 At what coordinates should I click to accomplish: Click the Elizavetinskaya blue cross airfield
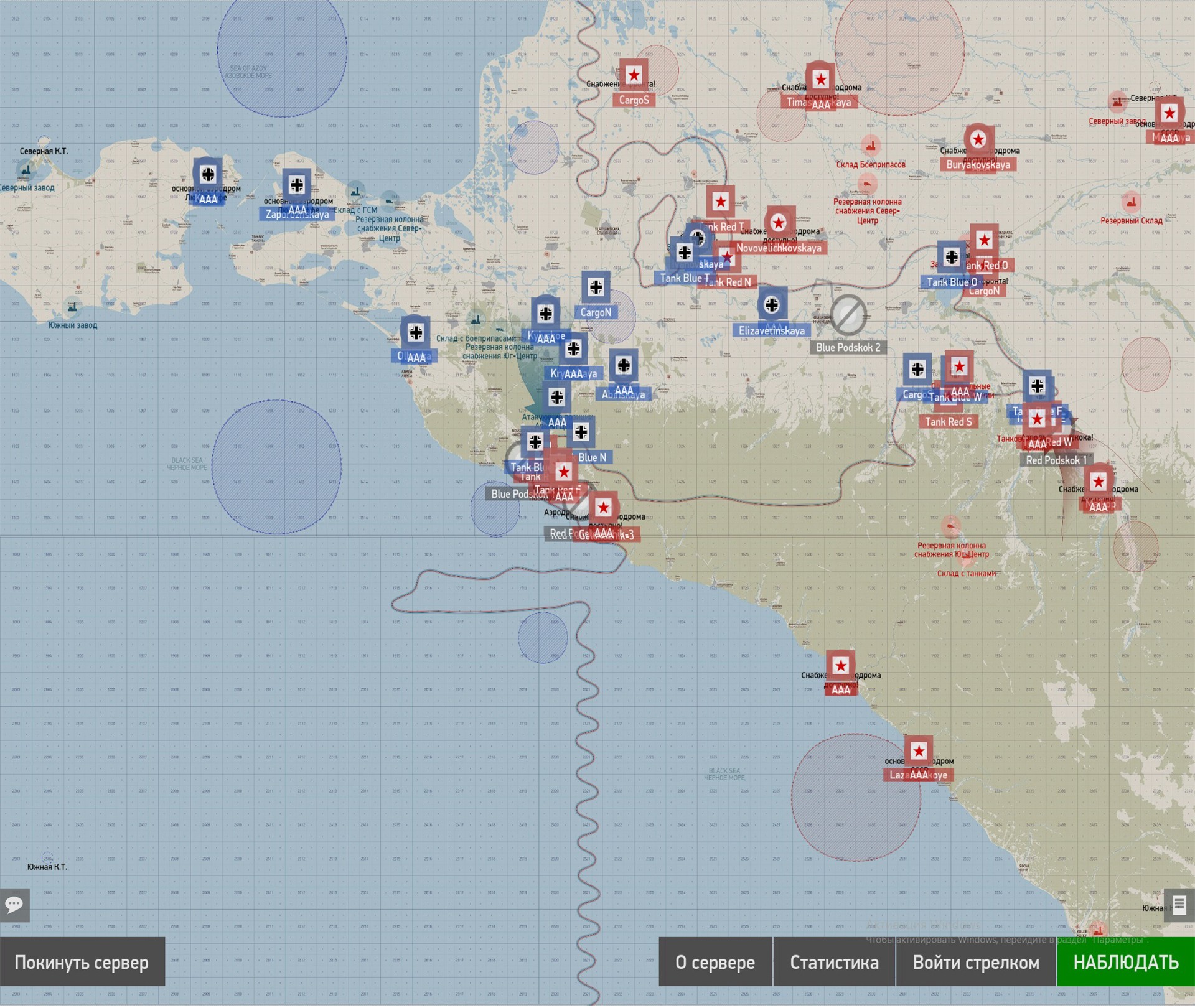(x=772, y=305)
